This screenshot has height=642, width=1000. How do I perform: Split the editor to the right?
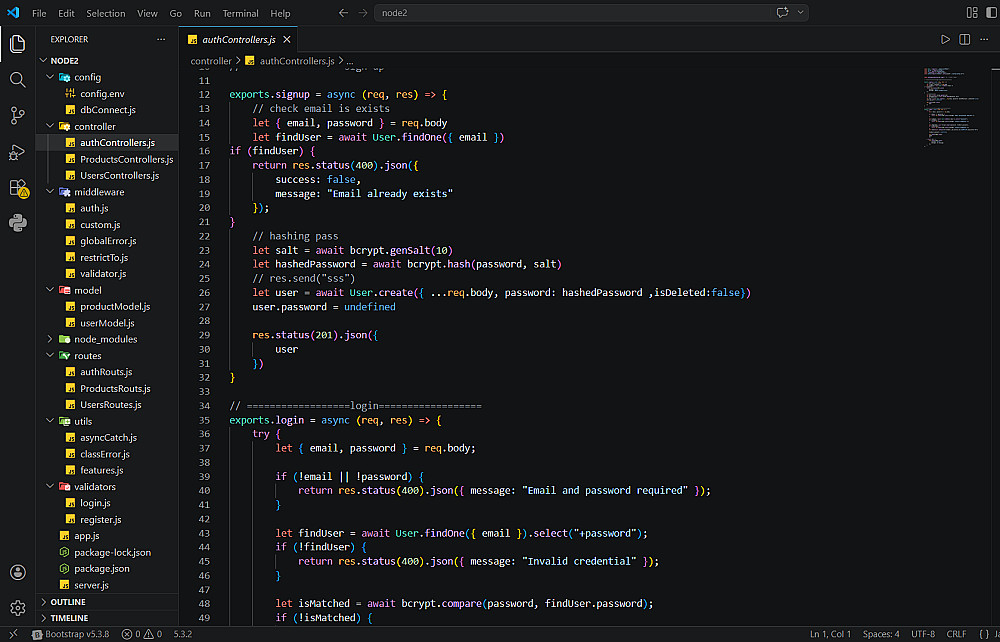[x=965, y=39]
